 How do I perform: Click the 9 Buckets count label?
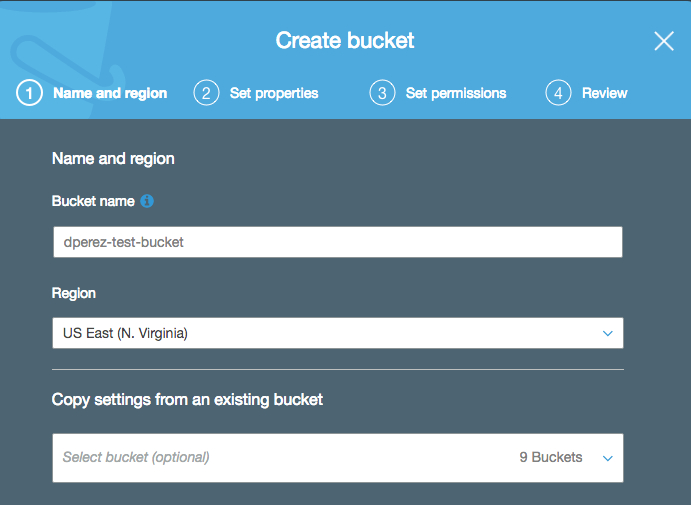pos(551,457)
